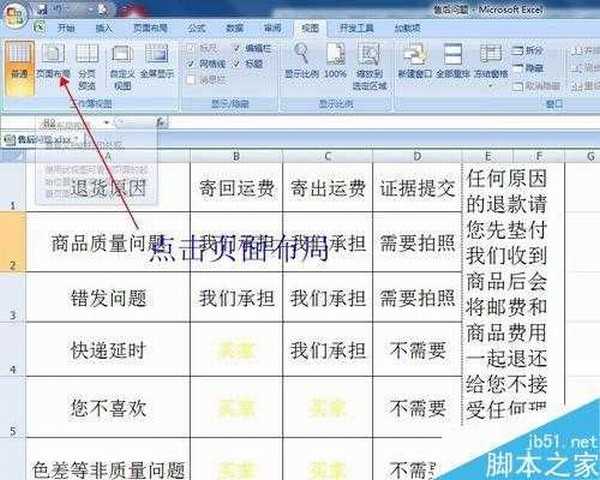Click 缩放到选定区域 zoom to selection

[370, 67]
